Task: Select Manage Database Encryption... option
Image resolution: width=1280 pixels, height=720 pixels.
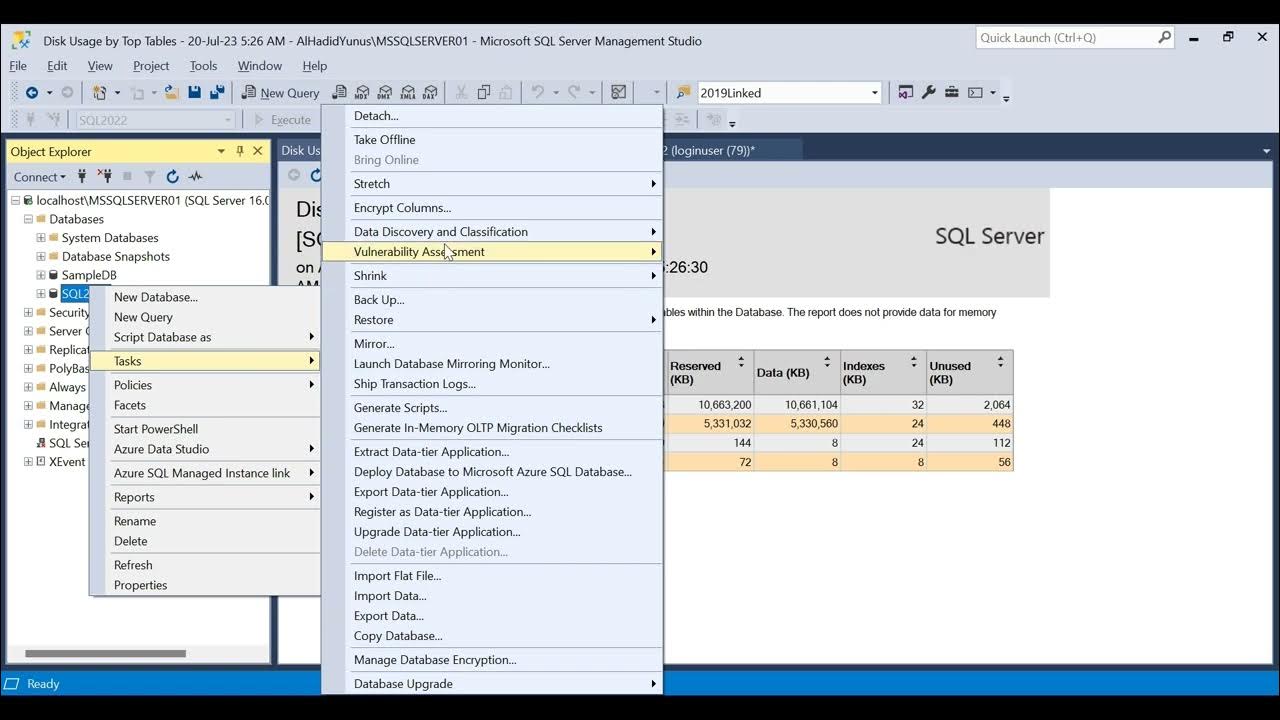Action: click(x=492, y=660)
